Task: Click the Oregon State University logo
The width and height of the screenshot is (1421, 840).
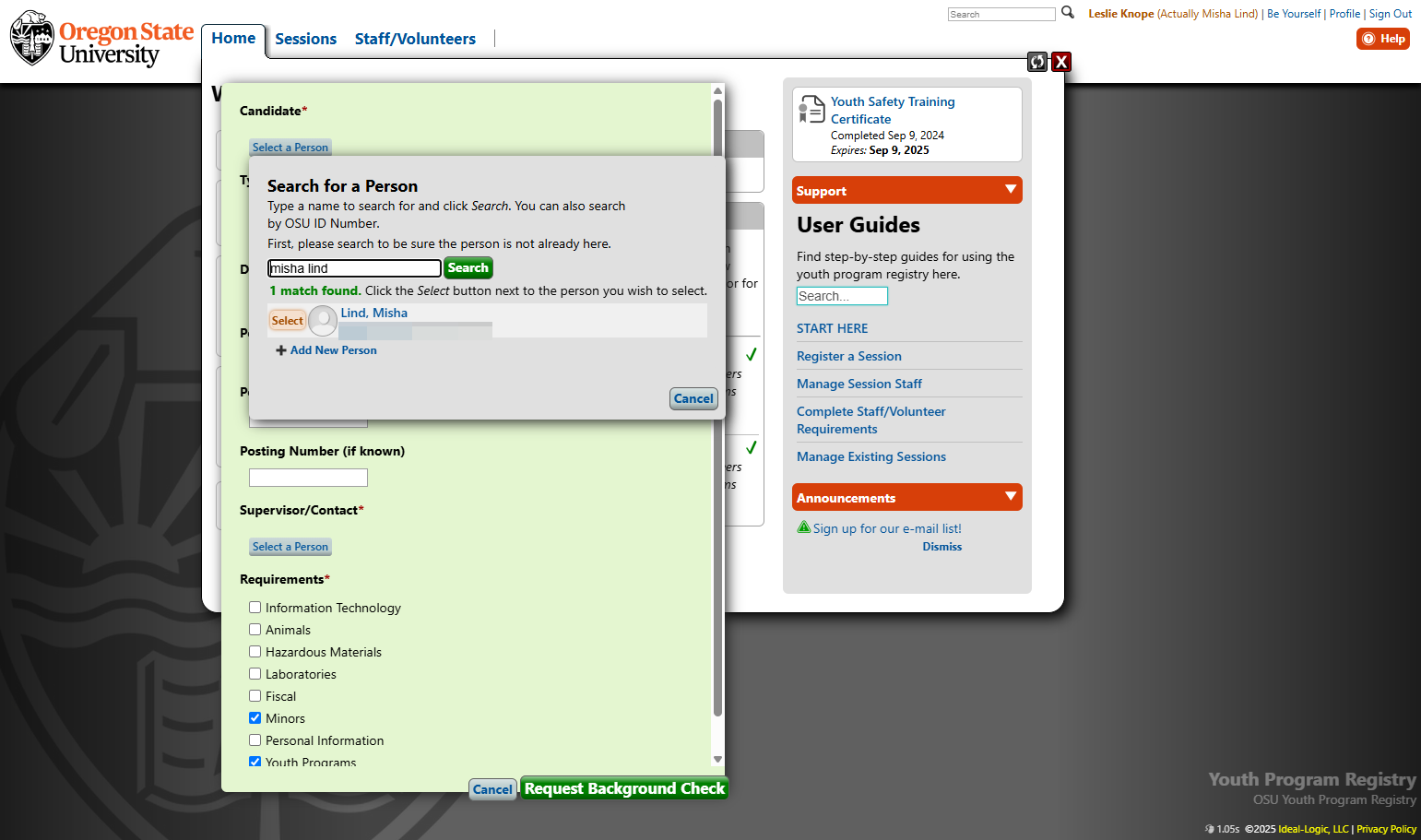Action: coord(101,39)
